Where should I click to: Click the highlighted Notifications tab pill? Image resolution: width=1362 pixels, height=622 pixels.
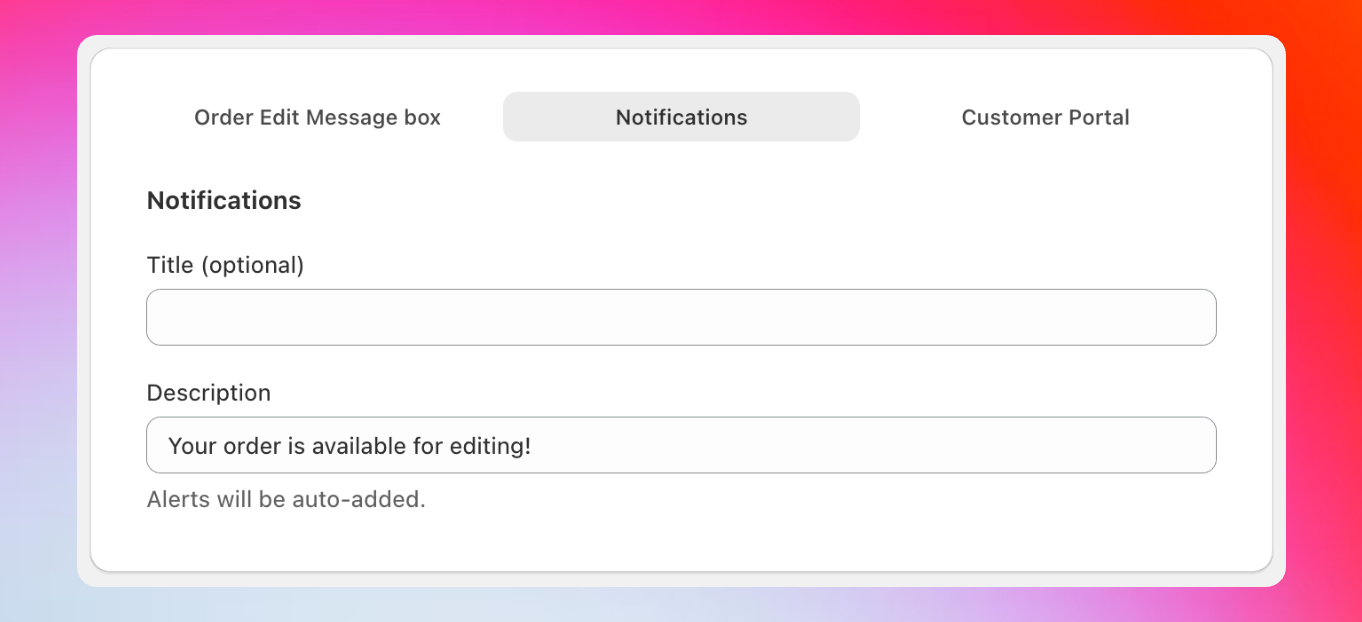(681, 116)
